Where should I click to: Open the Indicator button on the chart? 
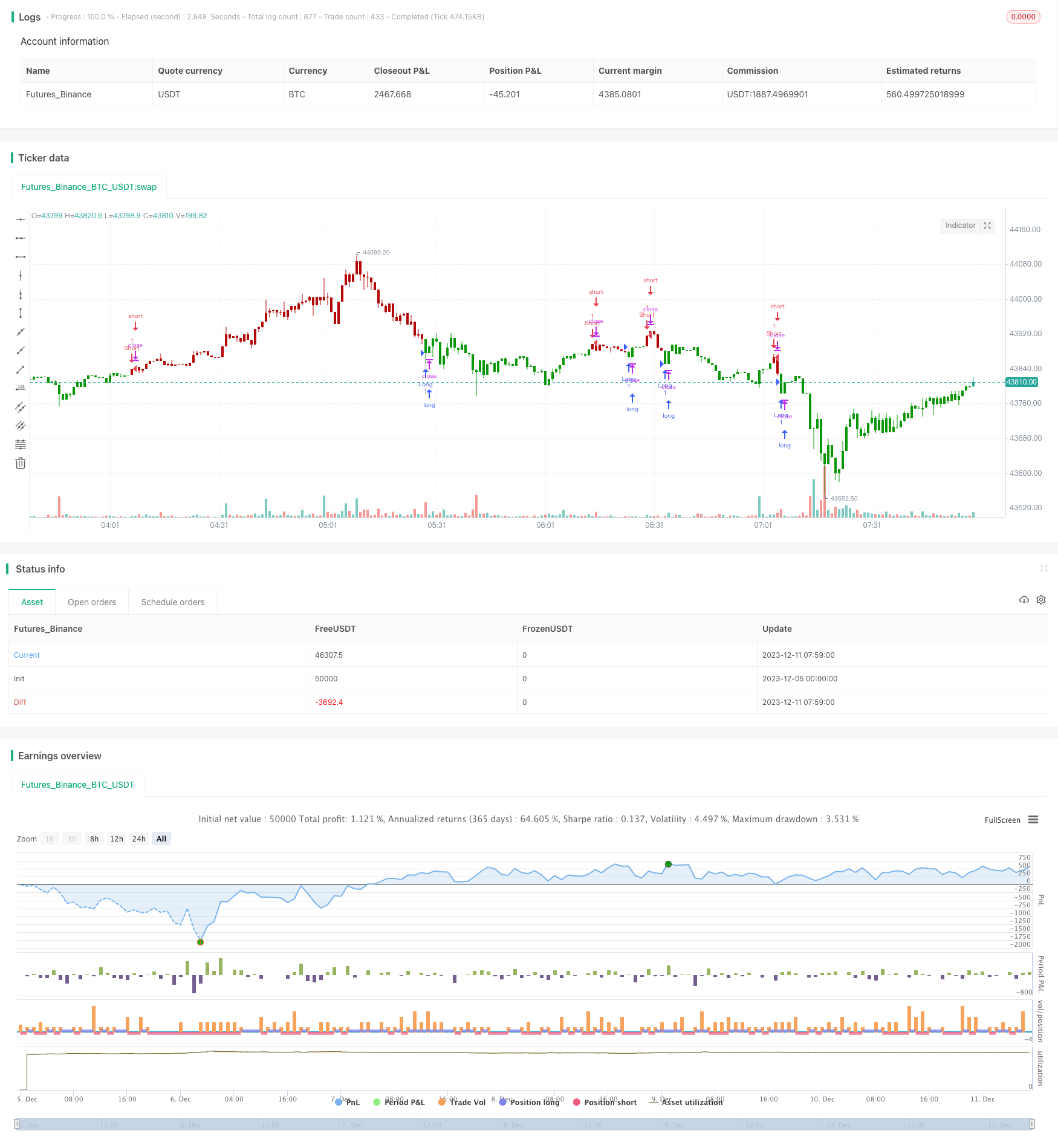click(x=961, y=225)
